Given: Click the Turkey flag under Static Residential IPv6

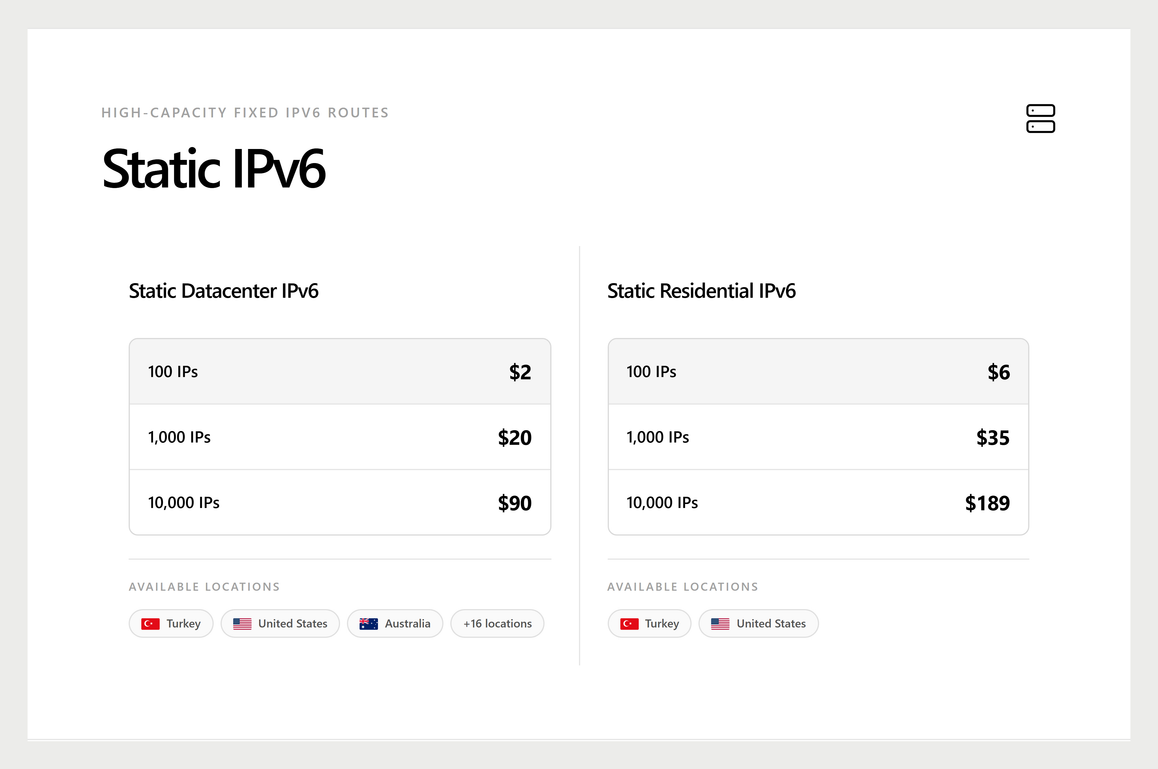Looking at the screenshot, I should pos(629,623).
